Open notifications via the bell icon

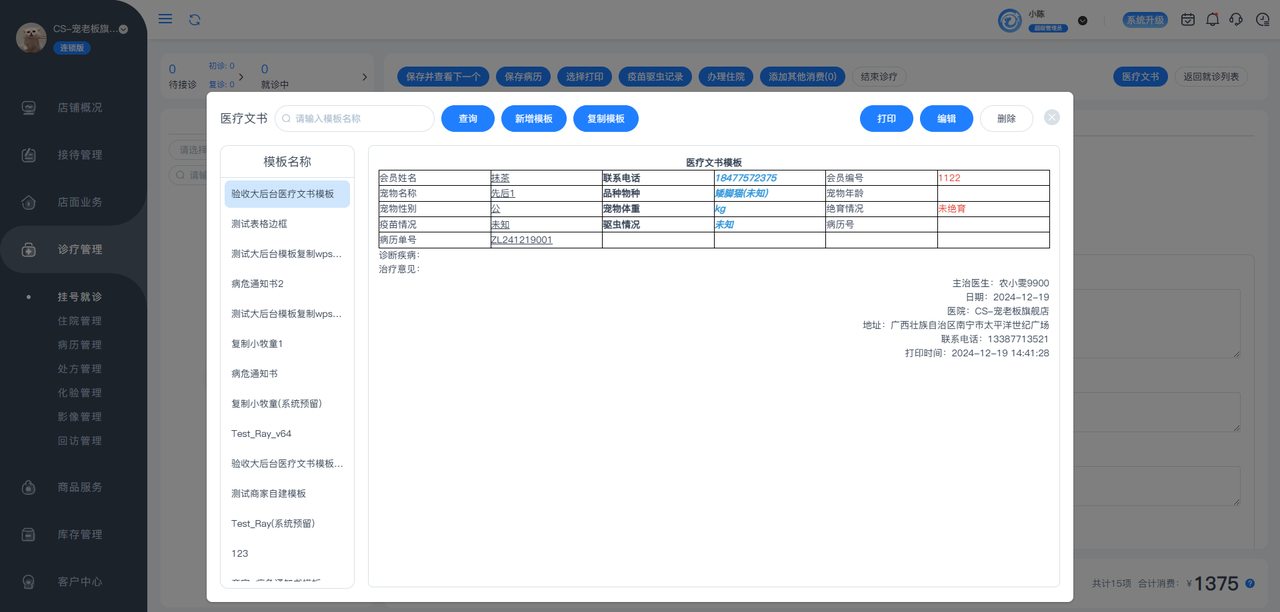pos(1212,19)
